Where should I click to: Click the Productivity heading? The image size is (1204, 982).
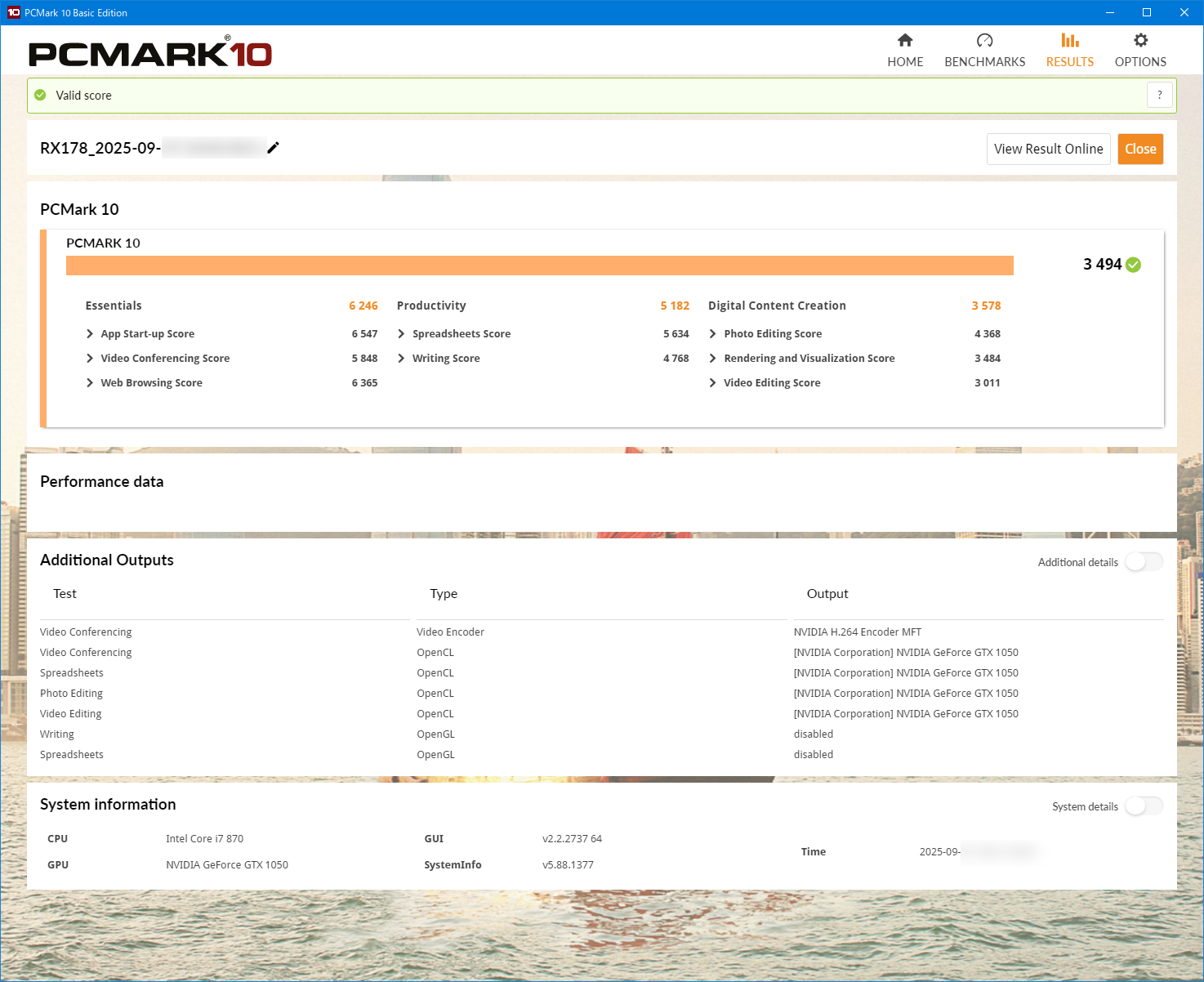(x=431, y=306)
